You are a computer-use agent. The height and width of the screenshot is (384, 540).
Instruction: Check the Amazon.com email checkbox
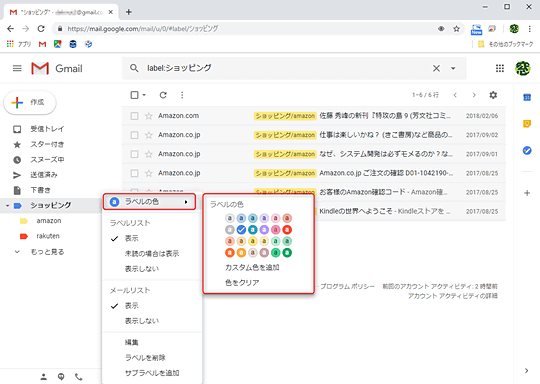134,116
